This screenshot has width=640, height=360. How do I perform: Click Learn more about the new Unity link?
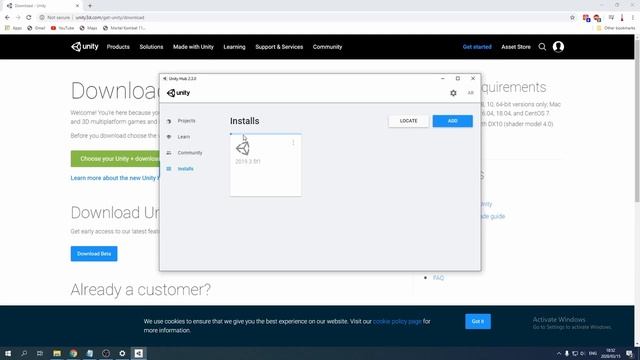pos(115,178)
